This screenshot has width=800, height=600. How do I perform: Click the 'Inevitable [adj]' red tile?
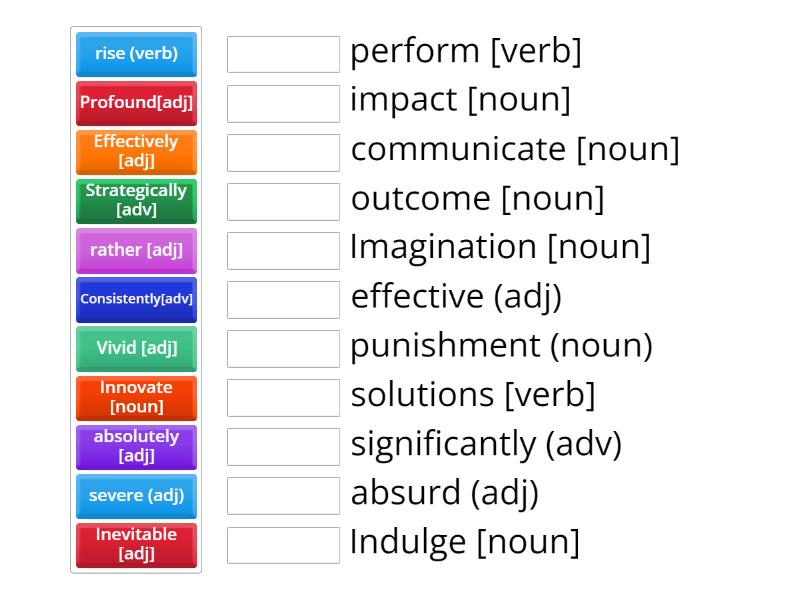pos(136,545)
